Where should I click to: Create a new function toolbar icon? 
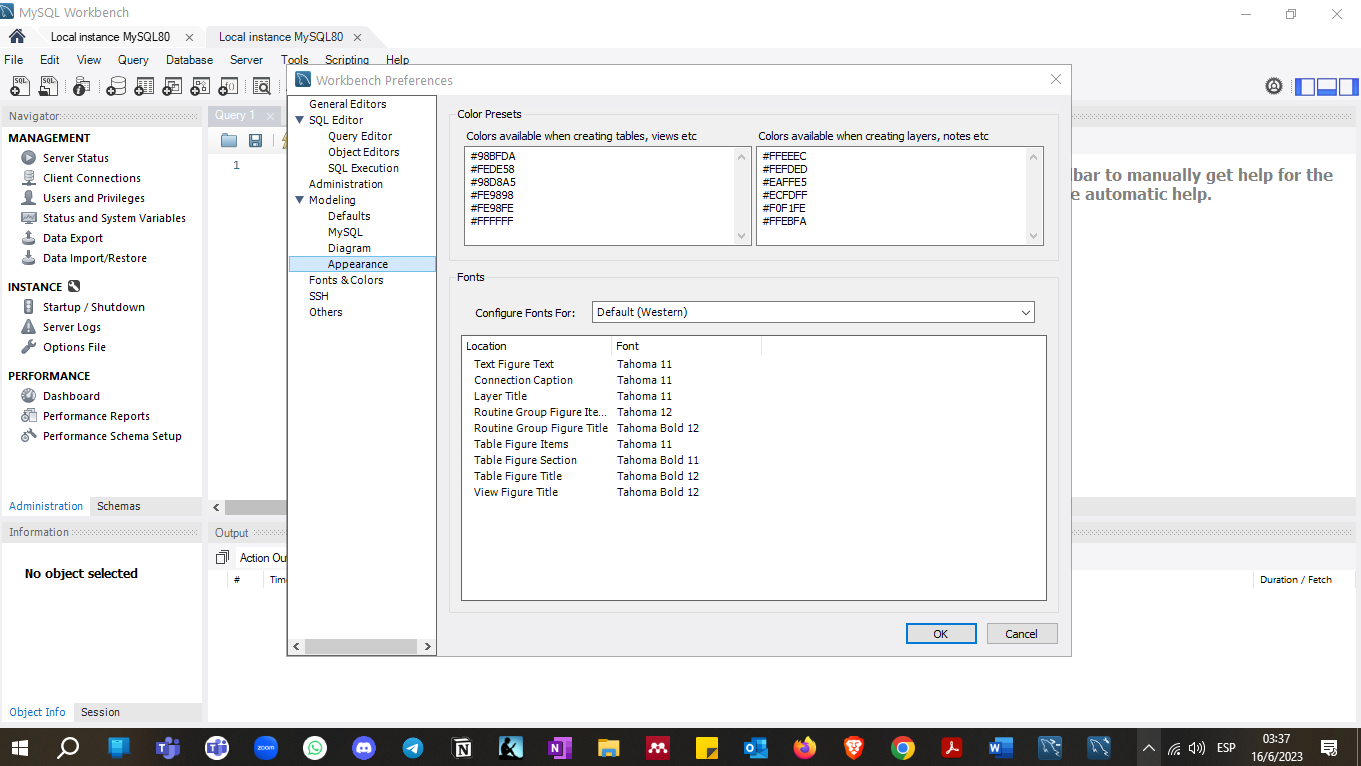pyautogui.click(x=228, y=86)
